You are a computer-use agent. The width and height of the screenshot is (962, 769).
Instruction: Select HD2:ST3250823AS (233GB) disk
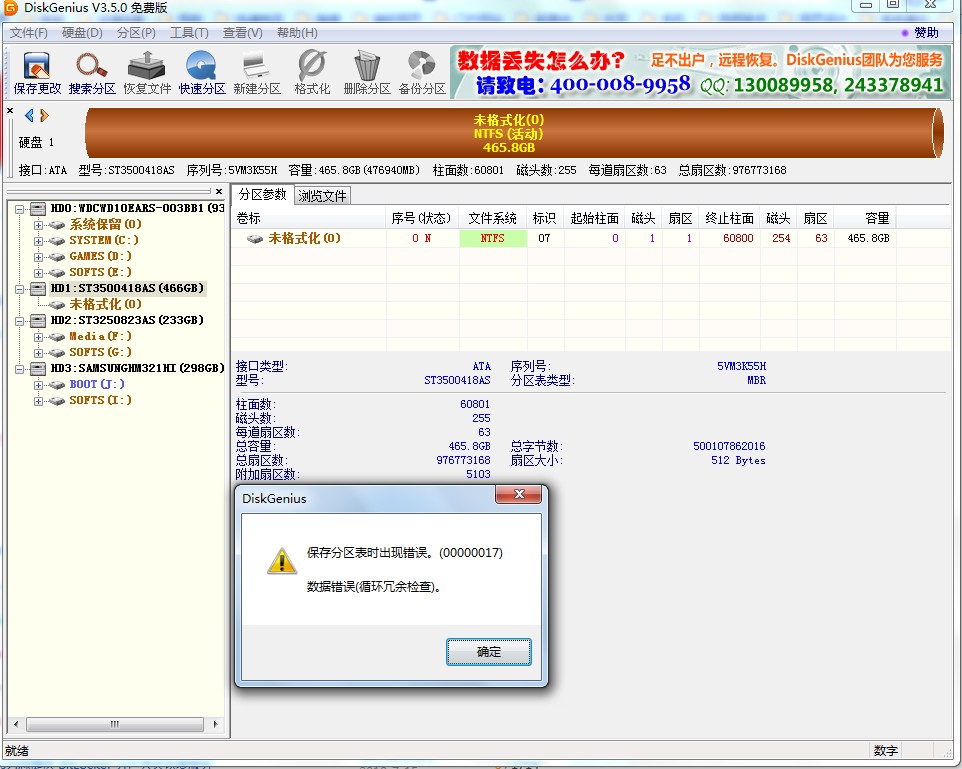click(x=127, y=320)
